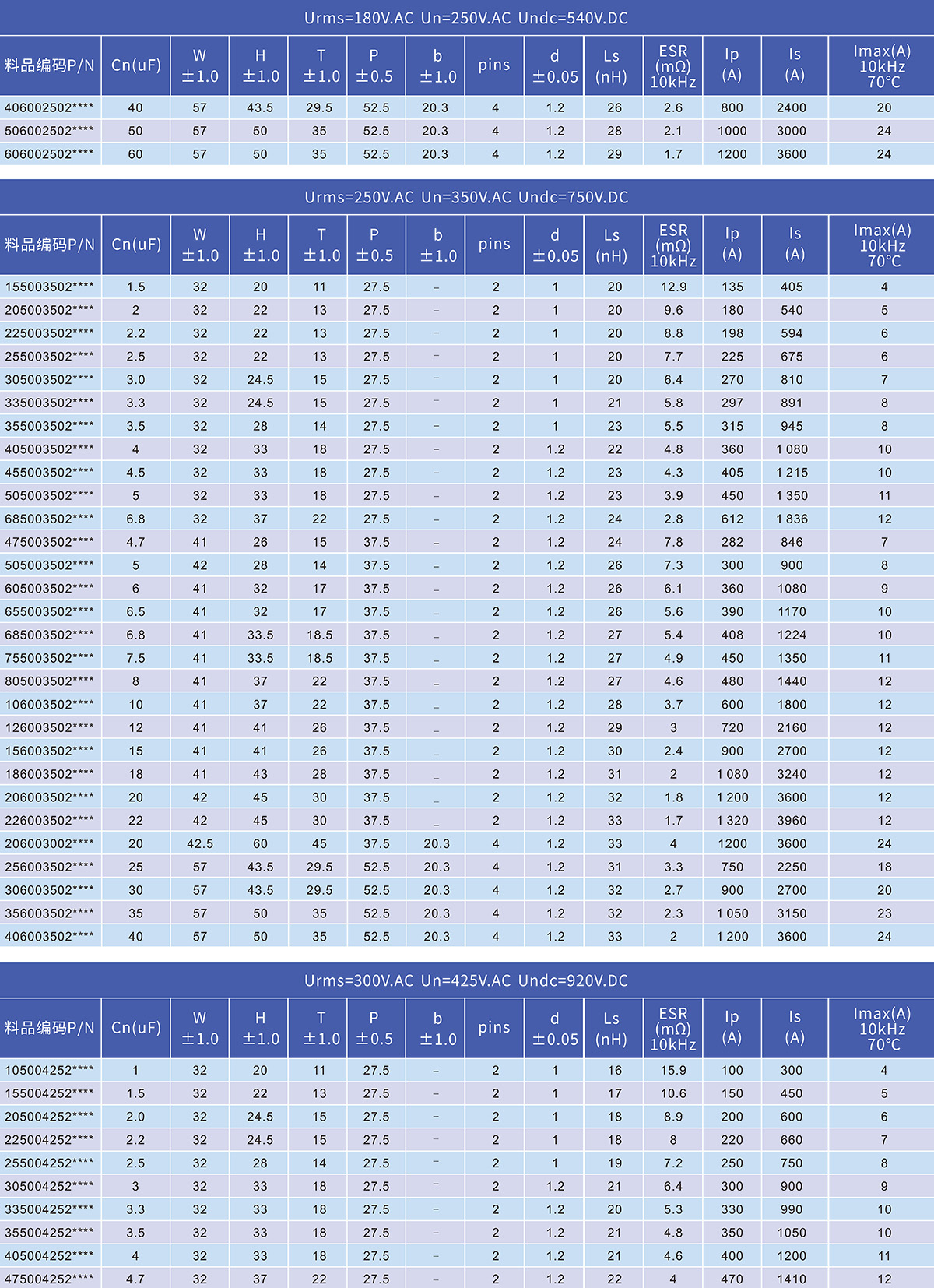The image size is (934, 1288).
Task: Select part number 255004252****
Action: pyautogui.click(x=49, y=1163)
